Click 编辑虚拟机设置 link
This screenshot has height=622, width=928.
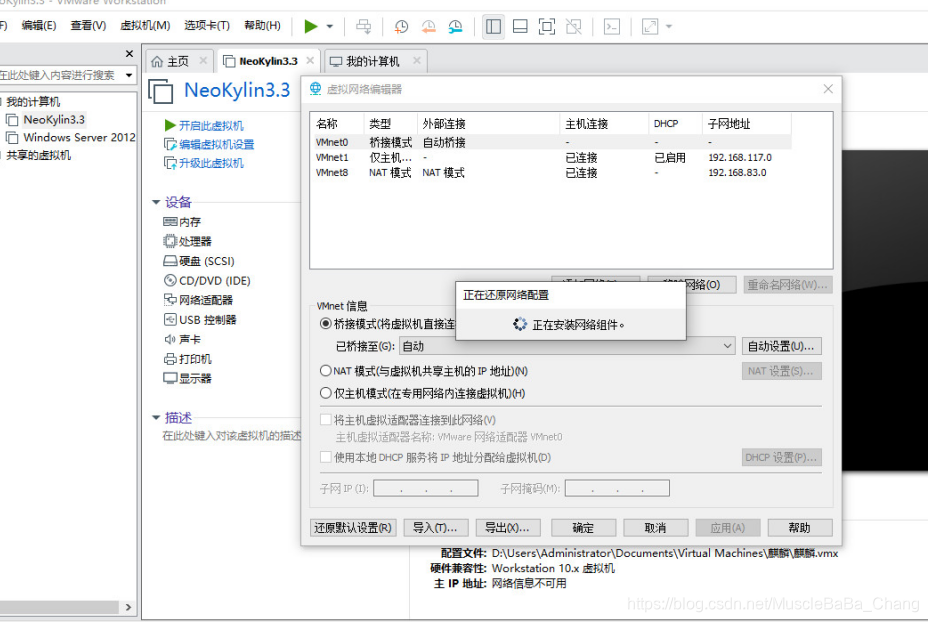pyautogui.click(x=216, y=144)
